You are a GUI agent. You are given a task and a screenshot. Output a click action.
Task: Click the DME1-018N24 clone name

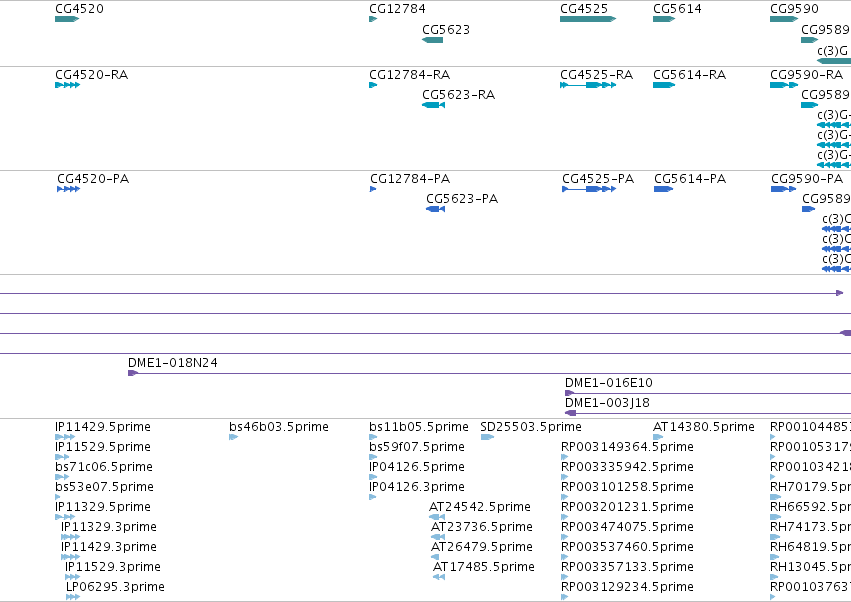[x=173, y=363]
